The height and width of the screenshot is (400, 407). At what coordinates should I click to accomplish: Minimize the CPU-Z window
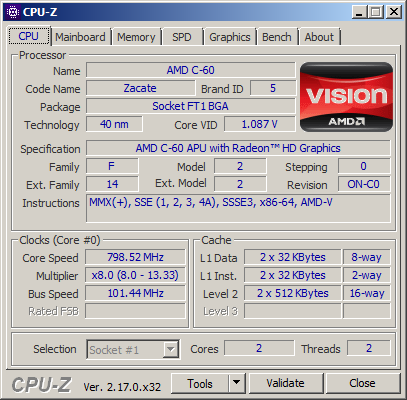tap(359, 12)
